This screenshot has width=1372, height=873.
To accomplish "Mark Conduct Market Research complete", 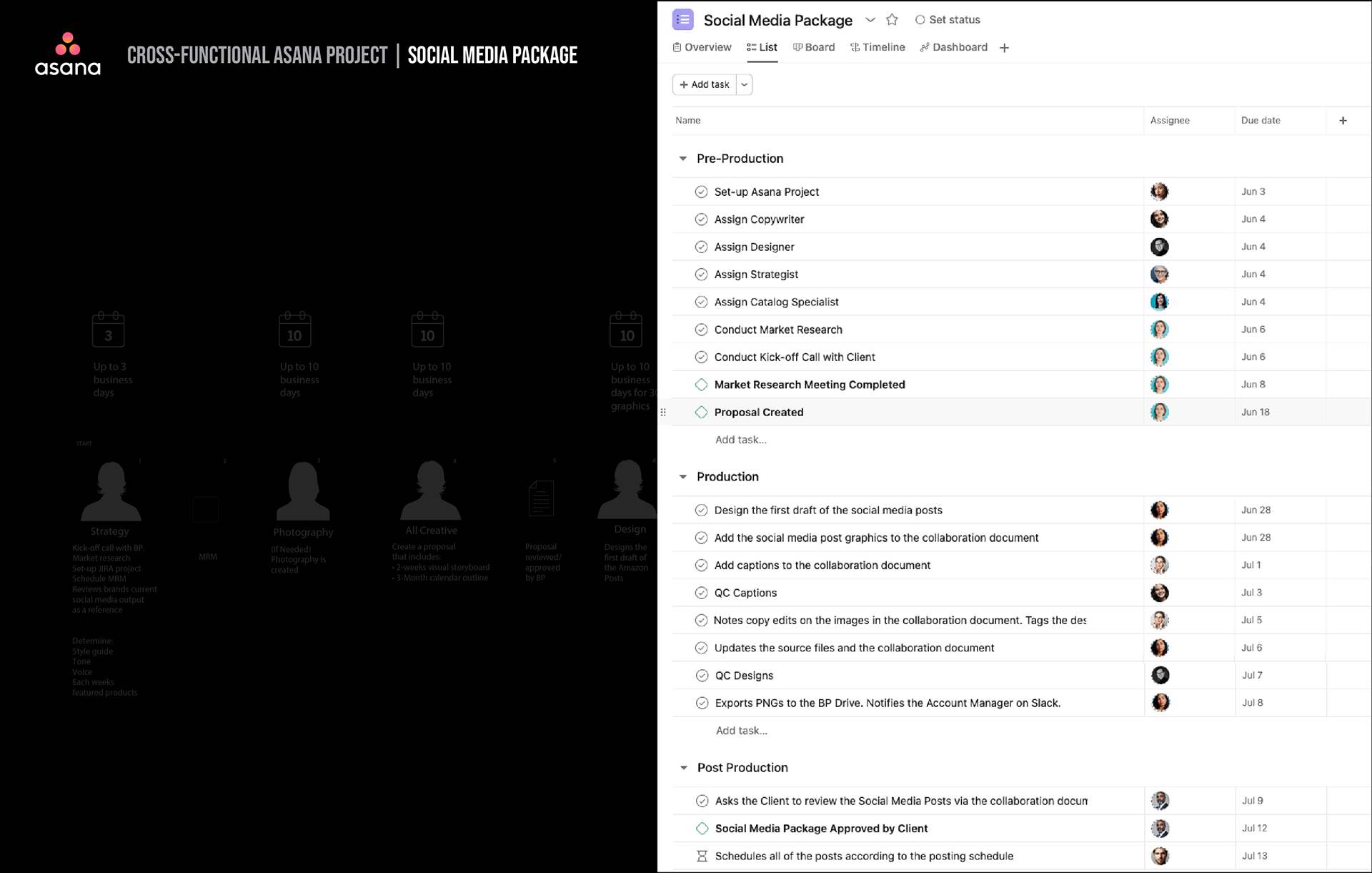I will [701, 330].
